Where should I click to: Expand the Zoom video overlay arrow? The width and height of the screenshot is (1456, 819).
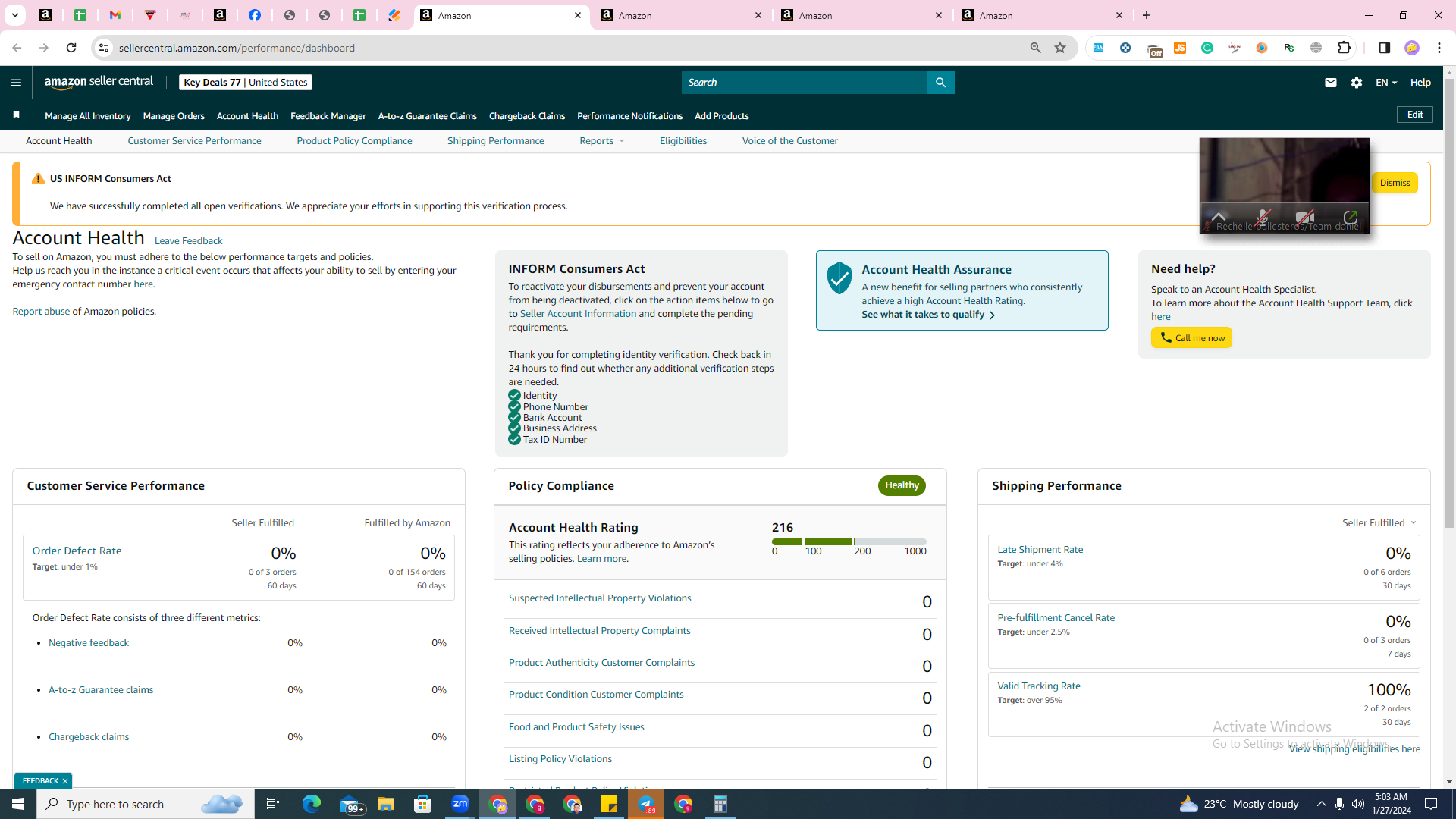point(1218,217)
